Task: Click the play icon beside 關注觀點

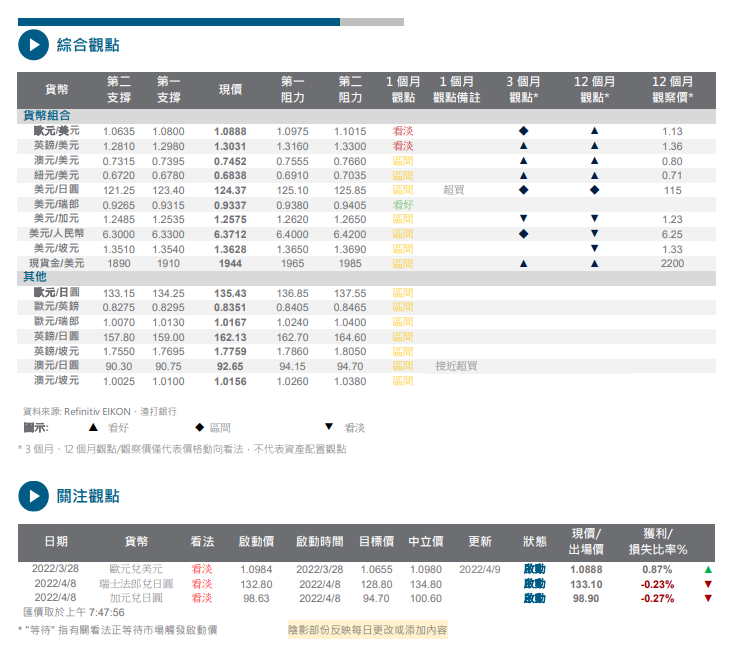Action: pos(33,495)
